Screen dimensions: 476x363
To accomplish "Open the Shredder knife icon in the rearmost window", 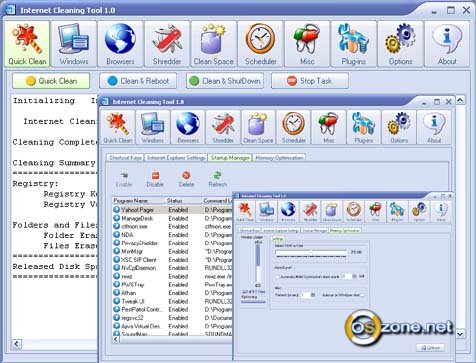I will (x=167, y=44).
